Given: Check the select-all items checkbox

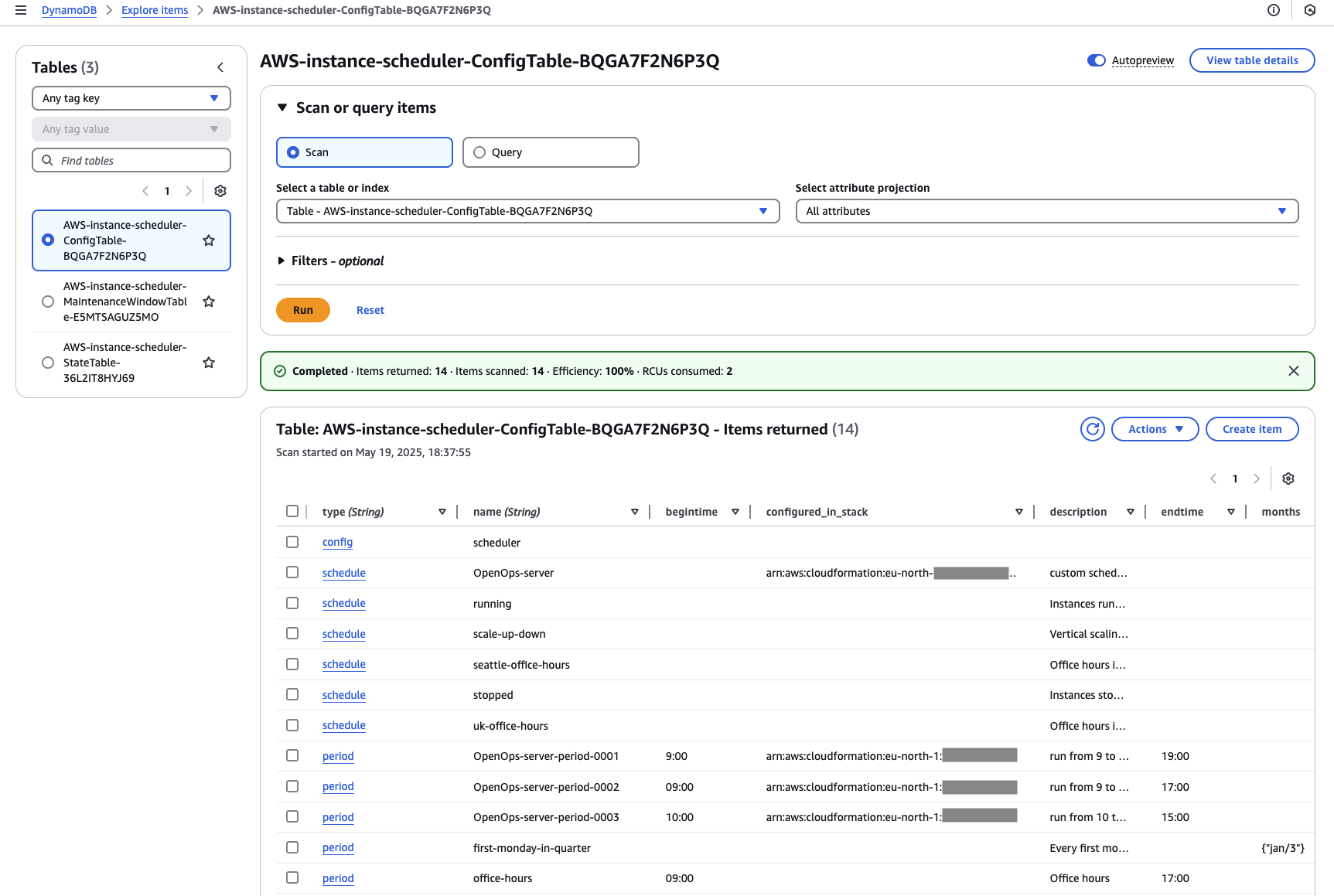Looking at the screenshot, I should (292, 511).
